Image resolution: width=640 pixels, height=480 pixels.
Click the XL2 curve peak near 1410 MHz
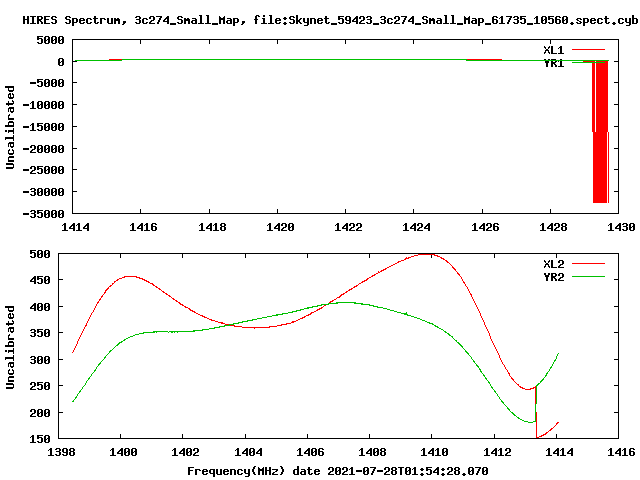click(x=426, y=255)
